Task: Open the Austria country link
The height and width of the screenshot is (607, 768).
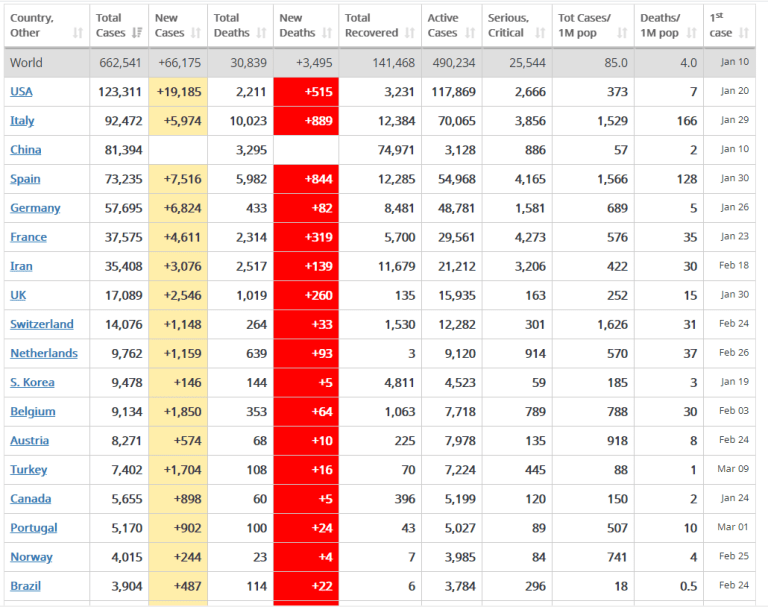Action: point(29,440)
